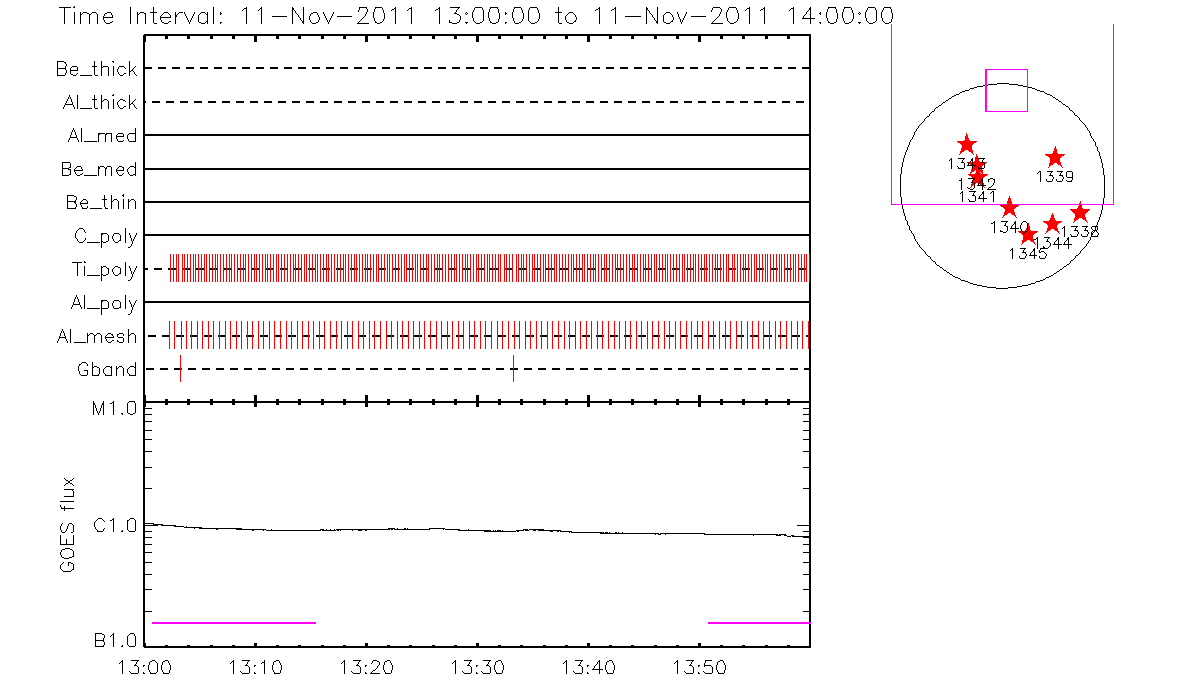Click the 'Al_mesh' filter label
The height and width of the screenshot is (700, 1200).
click(x=98, y=337)
